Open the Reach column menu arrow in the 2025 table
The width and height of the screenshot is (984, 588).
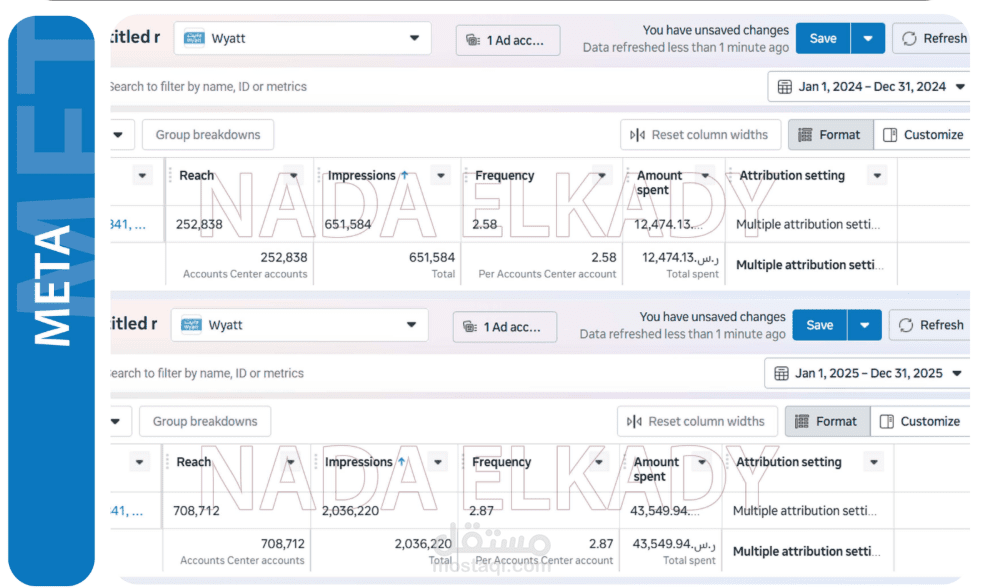[x=291, y=462]
